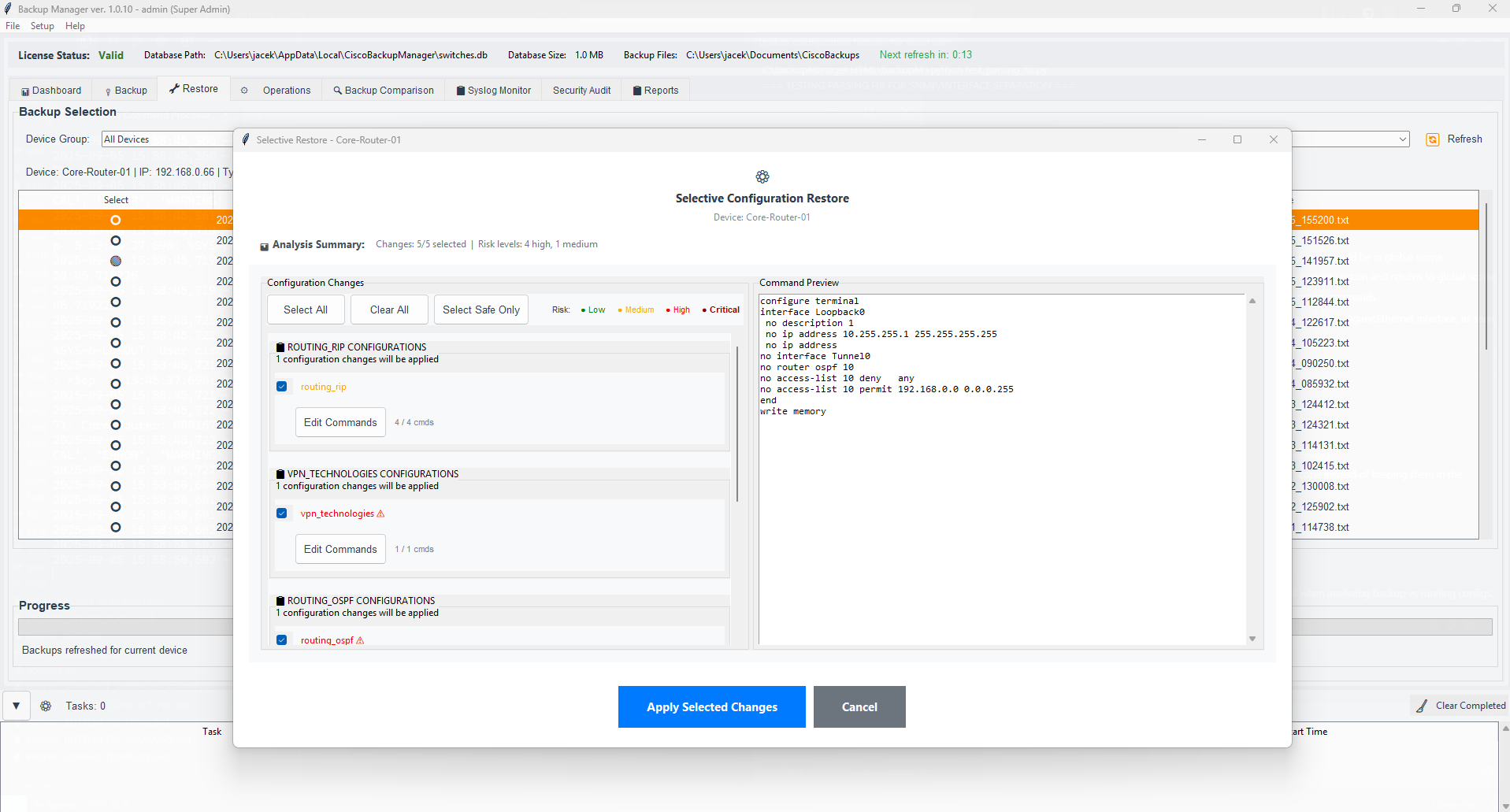
Task: Switch to the Security Audit tab
Action: [x=581, y=91]
